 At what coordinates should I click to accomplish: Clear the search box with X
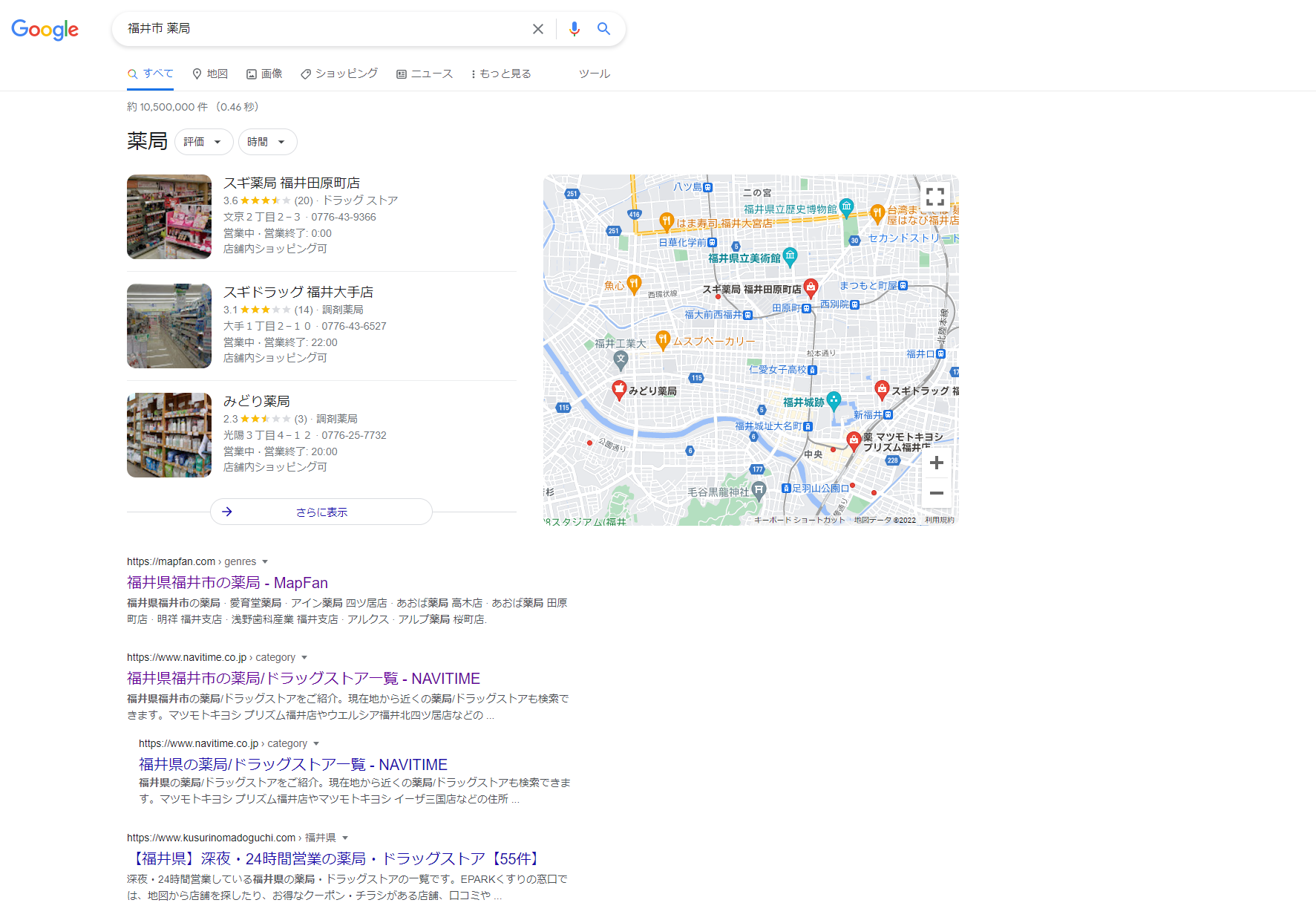538,29
